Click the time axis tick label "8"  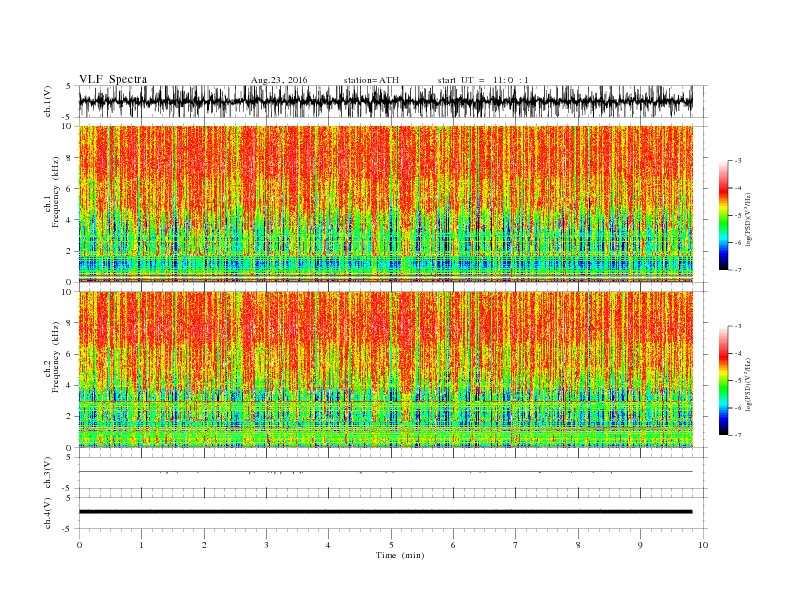coord(578,545)
